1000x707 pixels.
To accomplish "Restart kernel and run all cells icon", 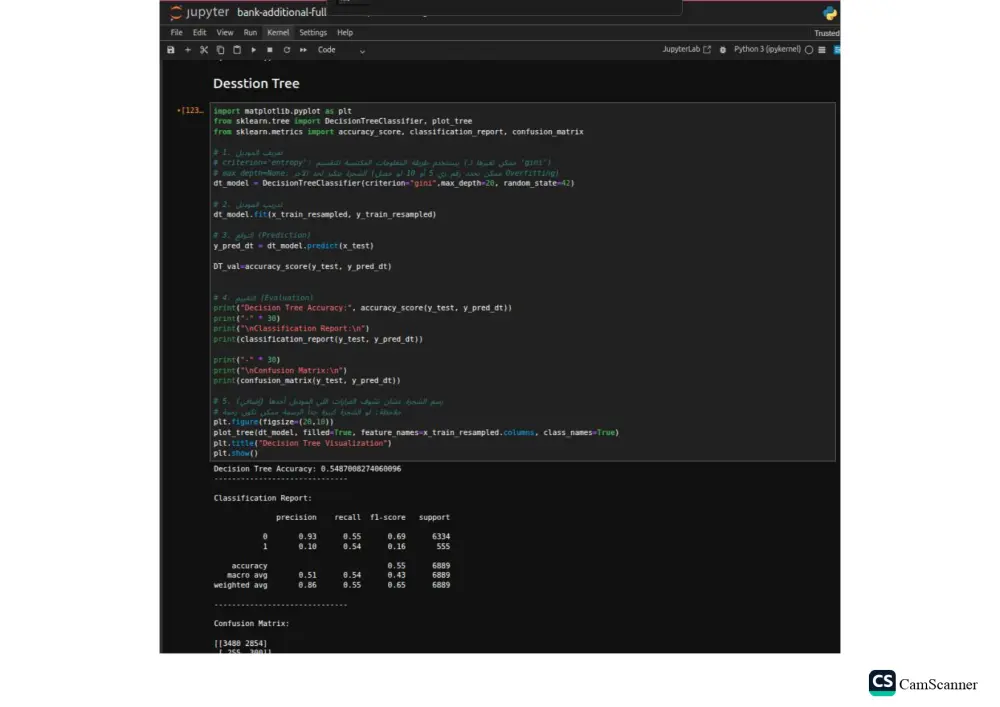I will [303, 49].
